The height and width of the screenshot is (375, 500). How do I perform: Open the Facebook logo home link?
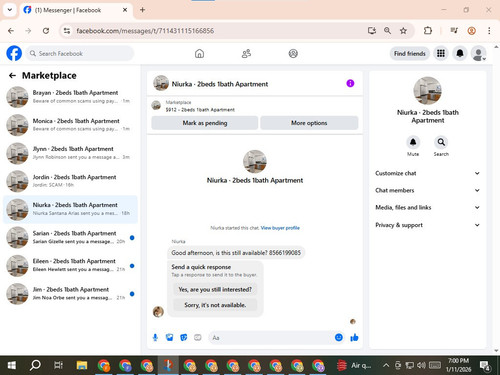pyautogui.click(x=14, y=53)
